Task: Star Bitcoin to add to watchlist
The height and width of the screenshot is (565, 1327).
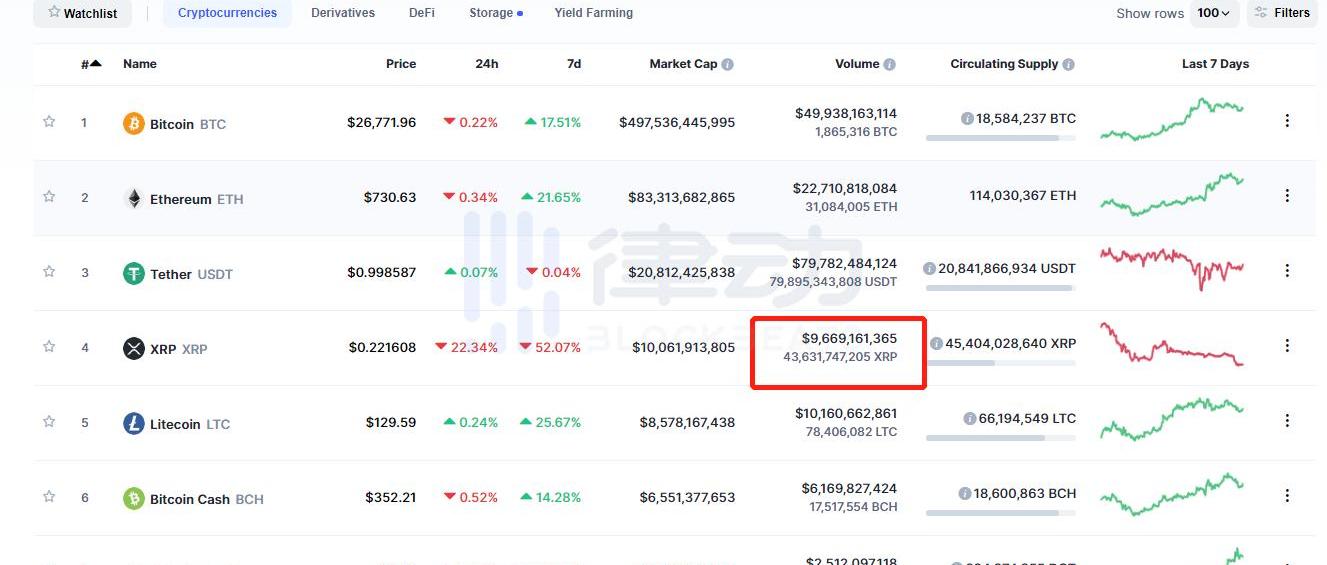Action: tap(49, 122)
